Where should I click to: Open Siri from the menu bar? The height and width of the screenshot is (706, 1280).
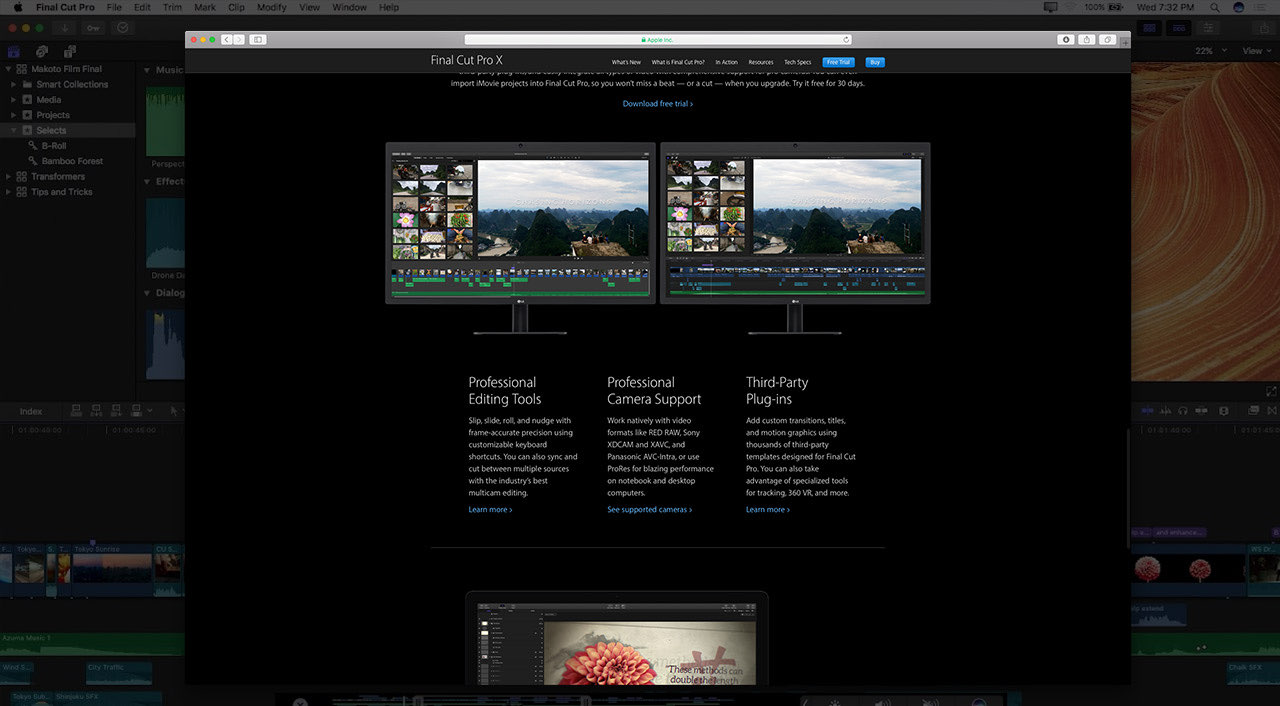tap(1240, 7)
